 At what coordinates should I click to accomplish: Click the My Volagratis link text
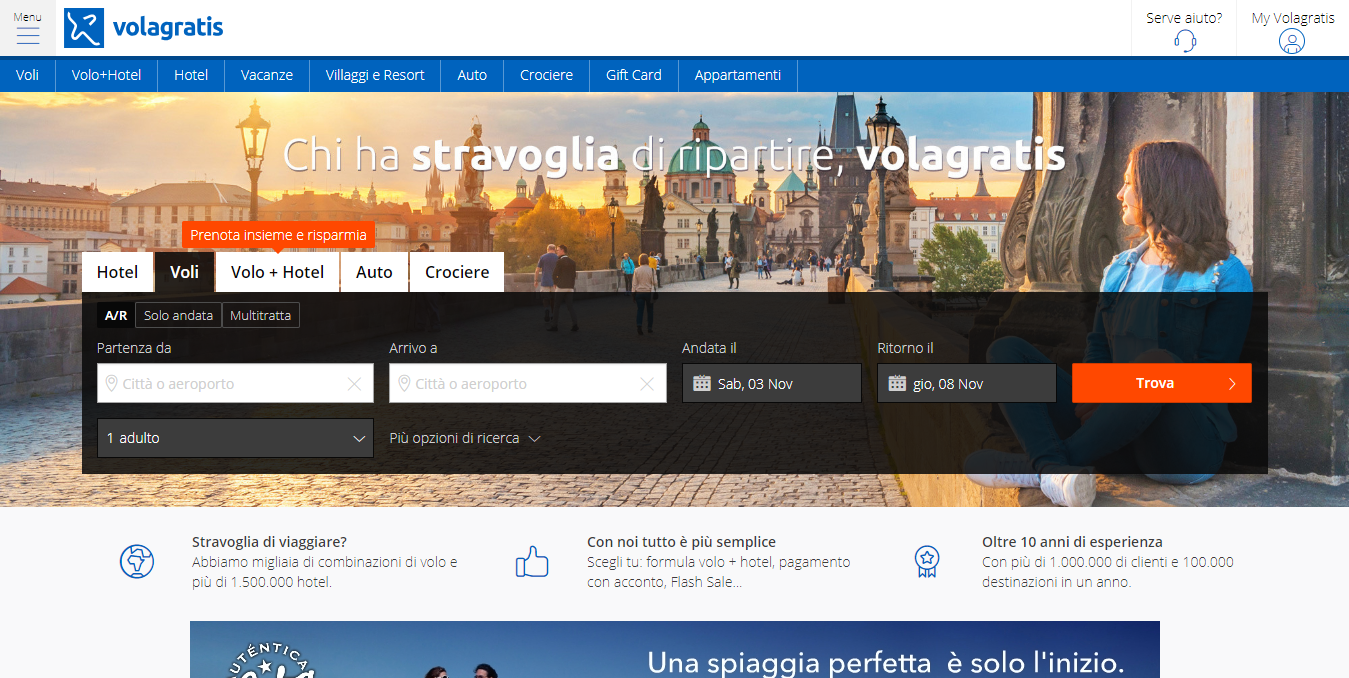(1293, 18)
